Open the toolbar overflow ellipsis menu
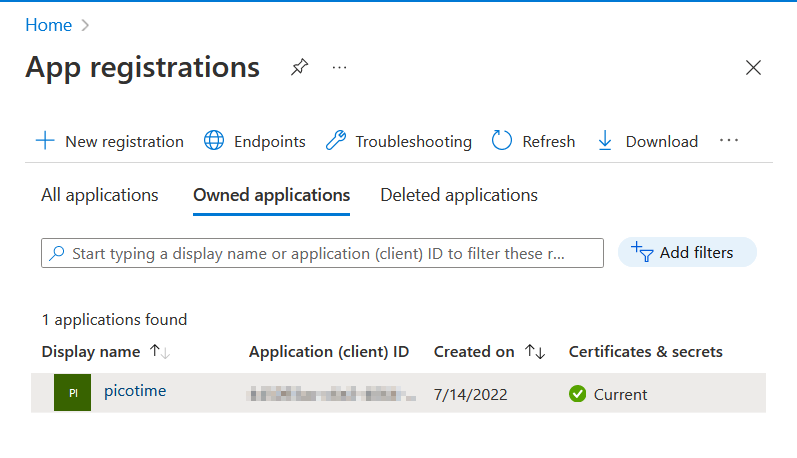797x458 pixels. [x=729, y=141]
